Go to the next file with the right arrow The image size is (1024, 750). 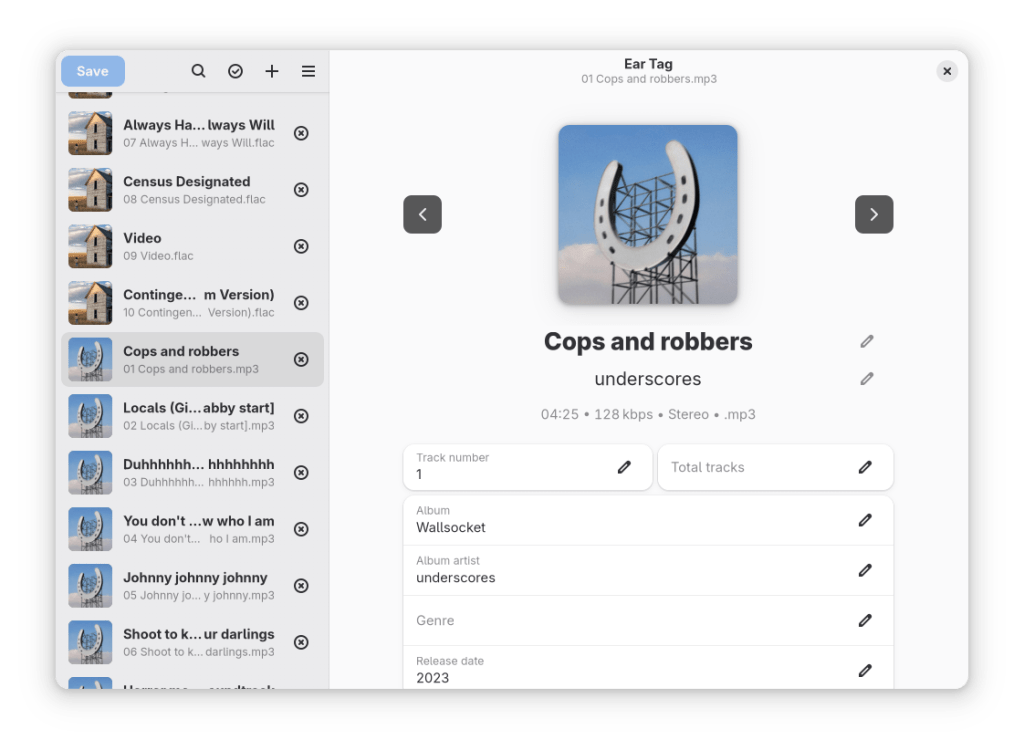tap(873, 214)
